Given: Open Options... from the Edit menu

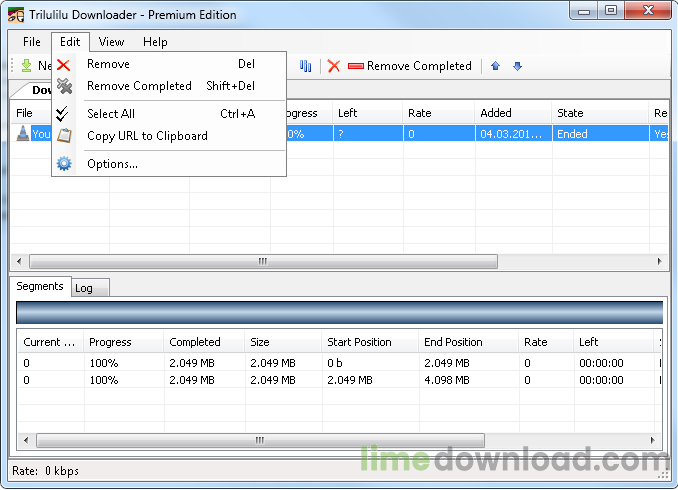Looking at the screenshot, I should 169,164.
